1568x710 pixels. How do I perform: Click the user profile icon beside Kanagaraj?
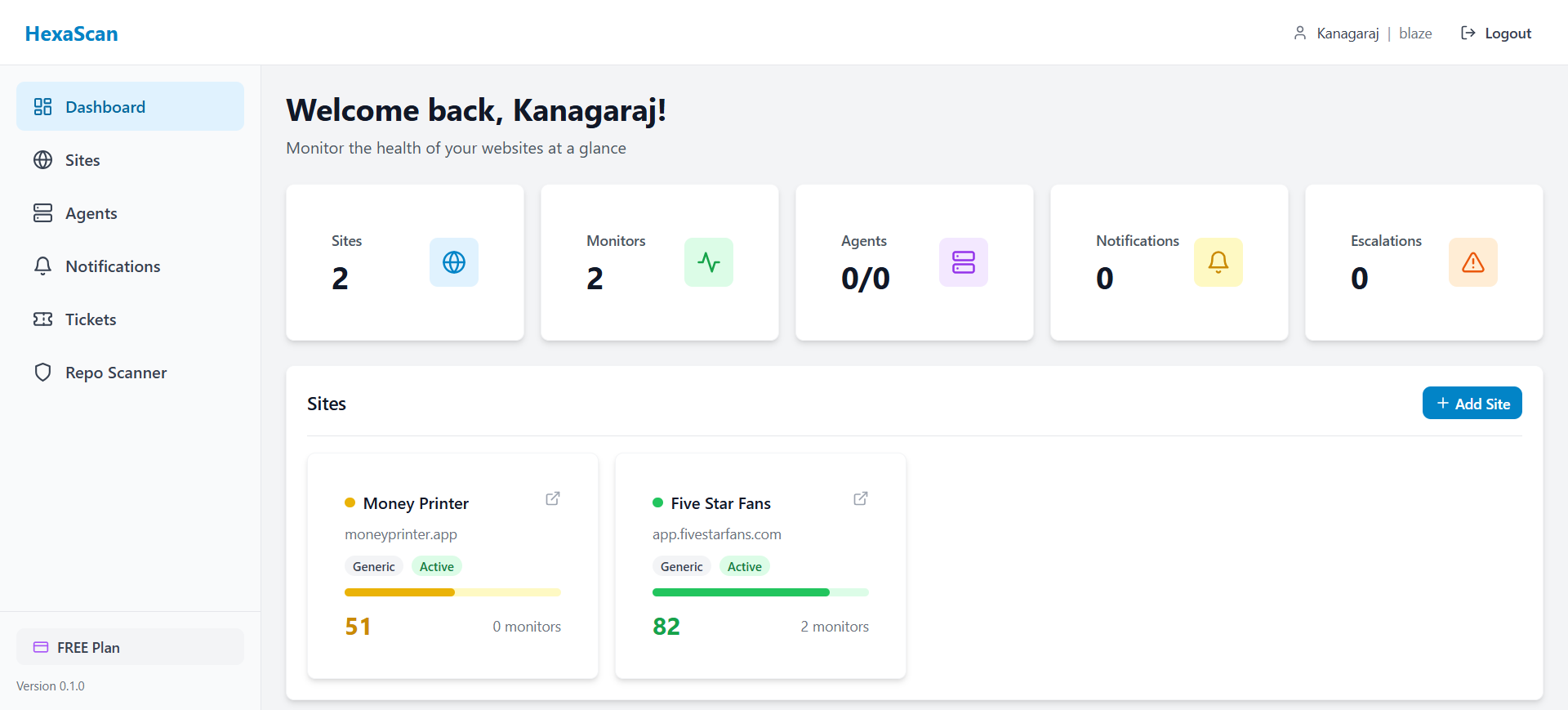(x=1299, y=33)
